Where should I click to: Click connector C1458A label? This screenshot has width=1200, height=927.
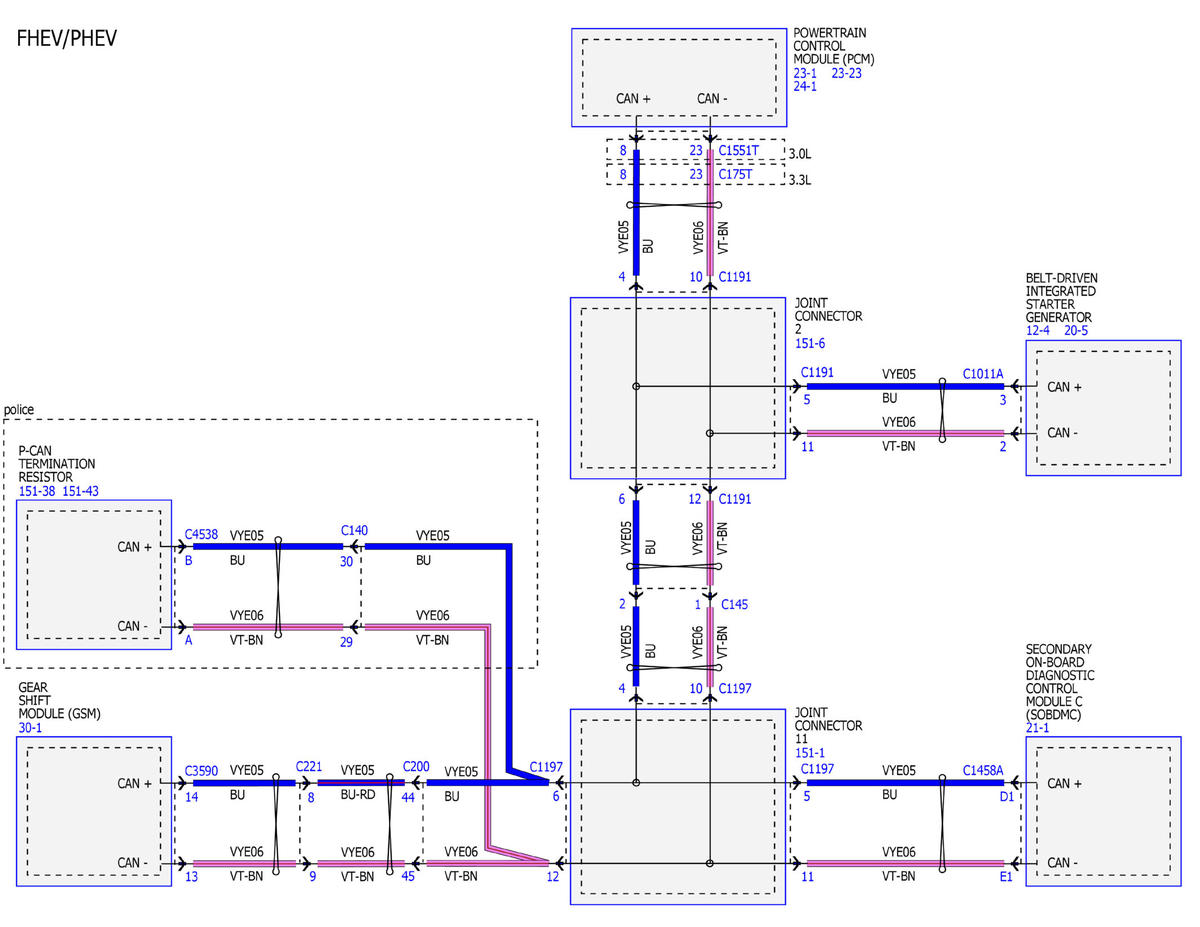(983, 770)
